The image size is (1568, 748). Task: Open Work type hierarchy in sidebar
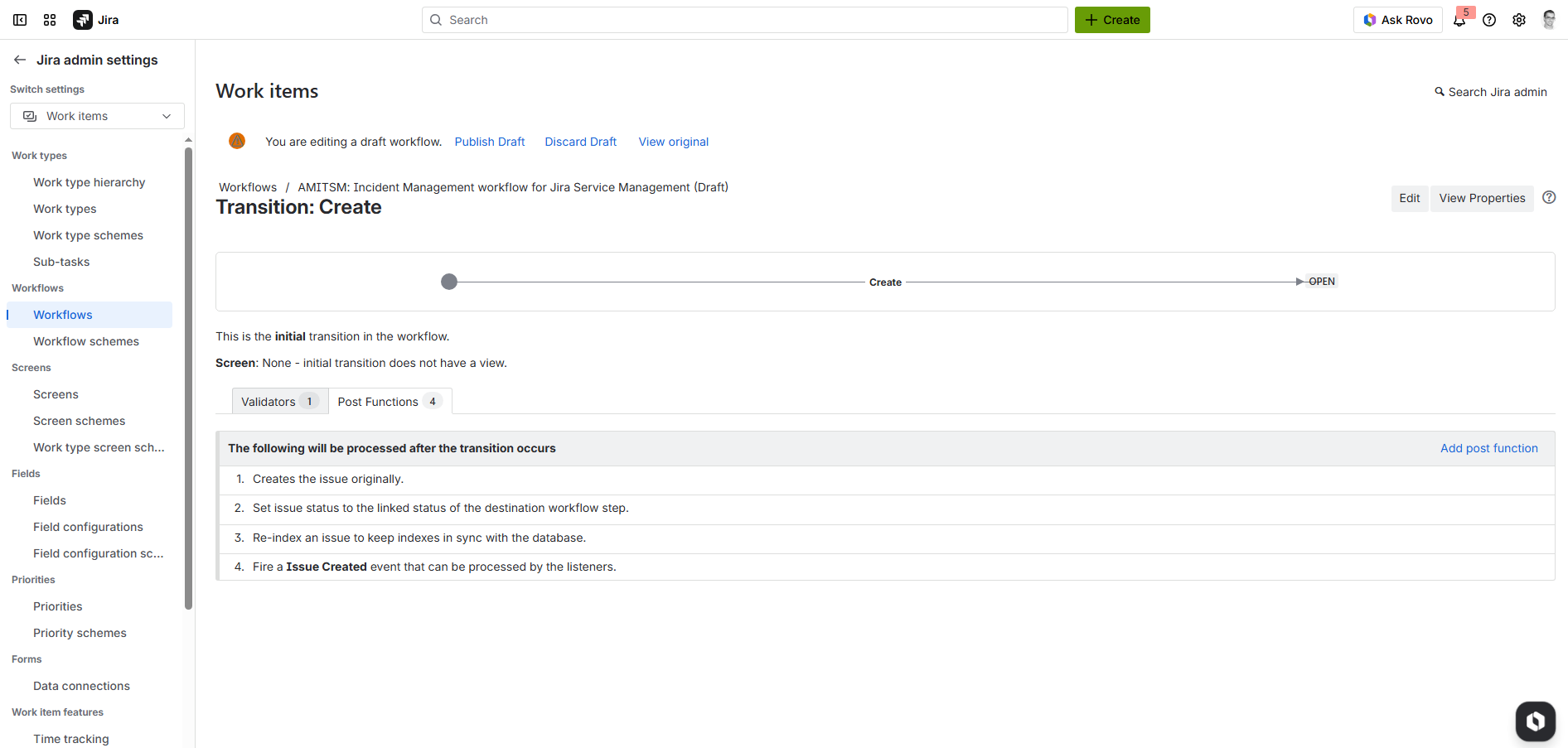[90, 182]
